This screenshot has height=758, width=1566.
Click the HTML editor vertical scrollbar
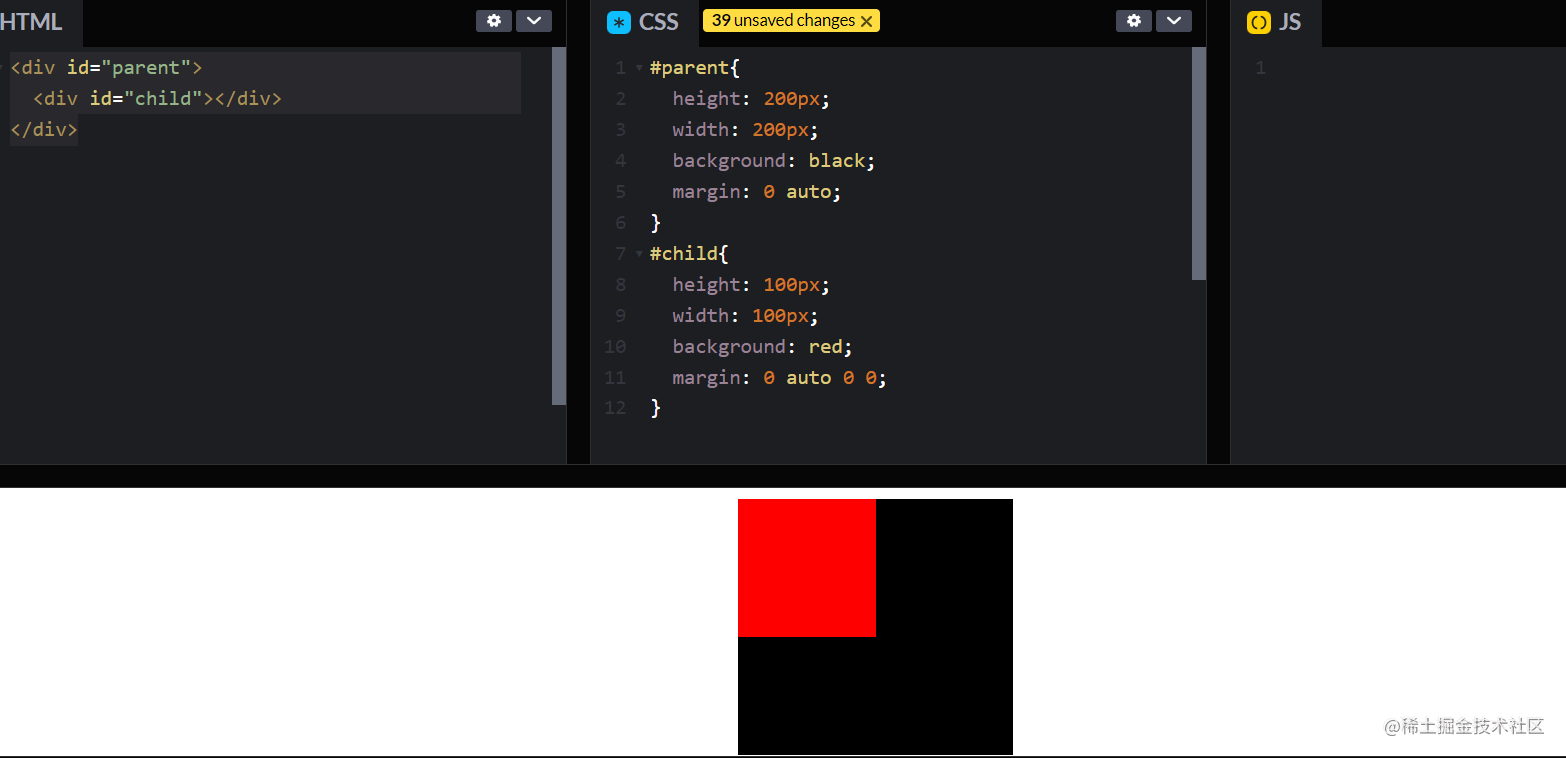[559, 226]
